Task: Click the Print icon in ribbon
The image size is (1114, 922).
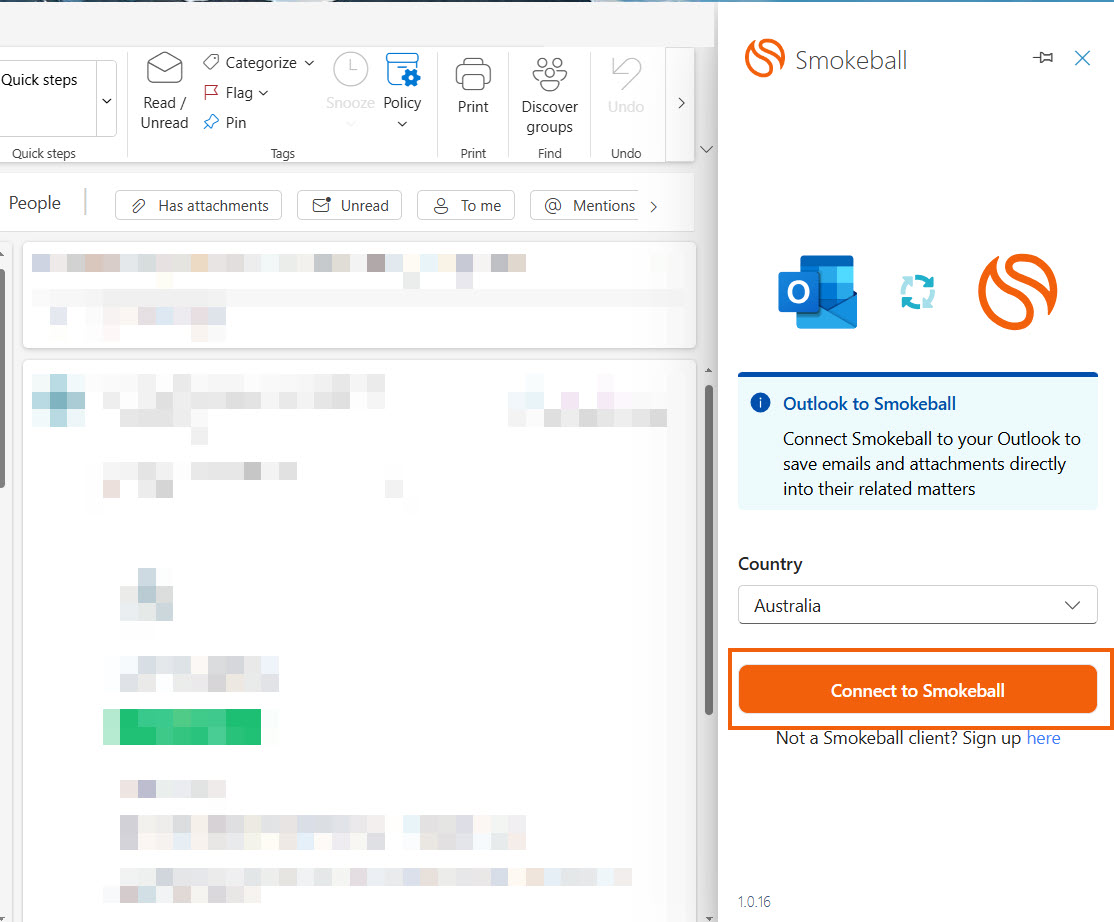Action: point(473,76)
